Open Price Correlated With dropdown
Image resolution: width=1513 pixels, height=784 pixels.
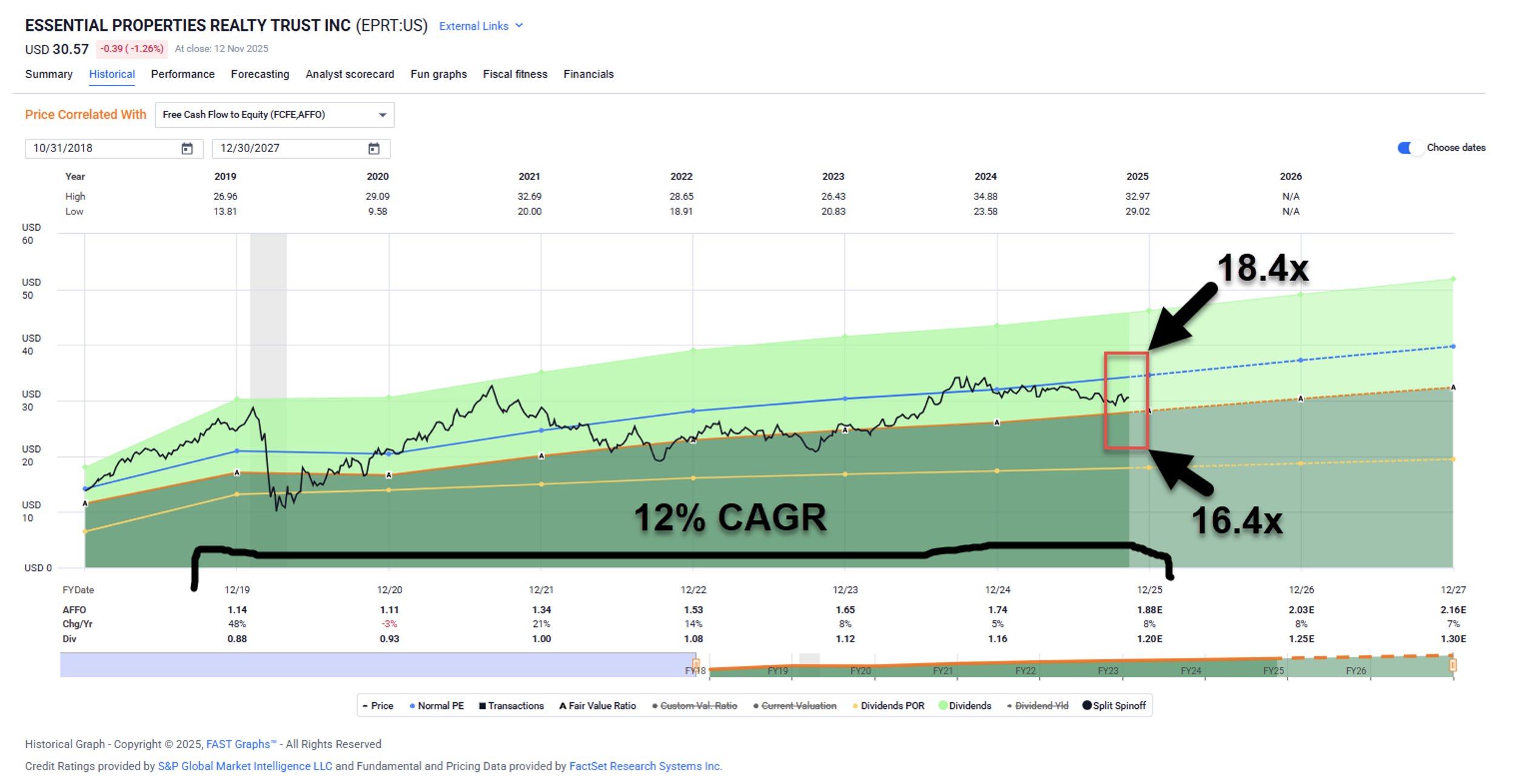274,115
